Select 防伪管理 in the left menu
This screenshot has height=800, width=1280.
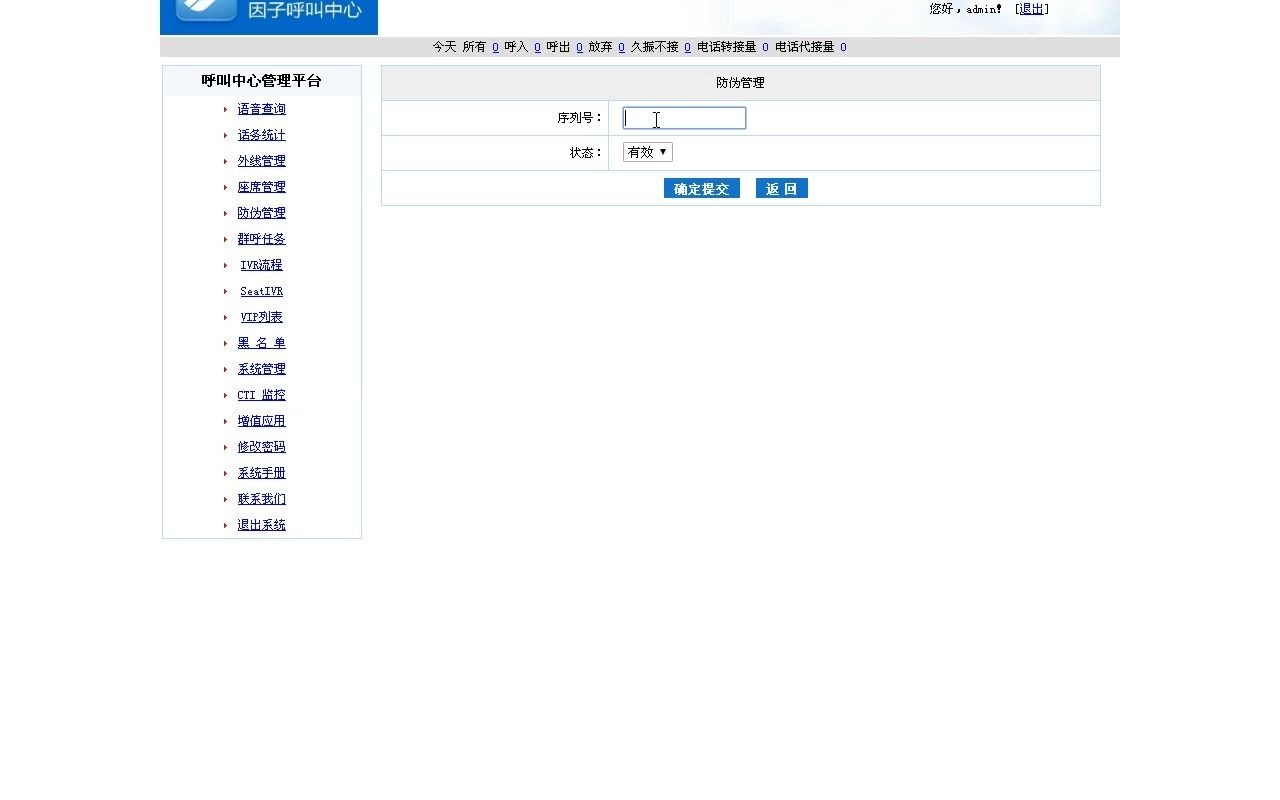pyautogui.click(x=261, y=213)
